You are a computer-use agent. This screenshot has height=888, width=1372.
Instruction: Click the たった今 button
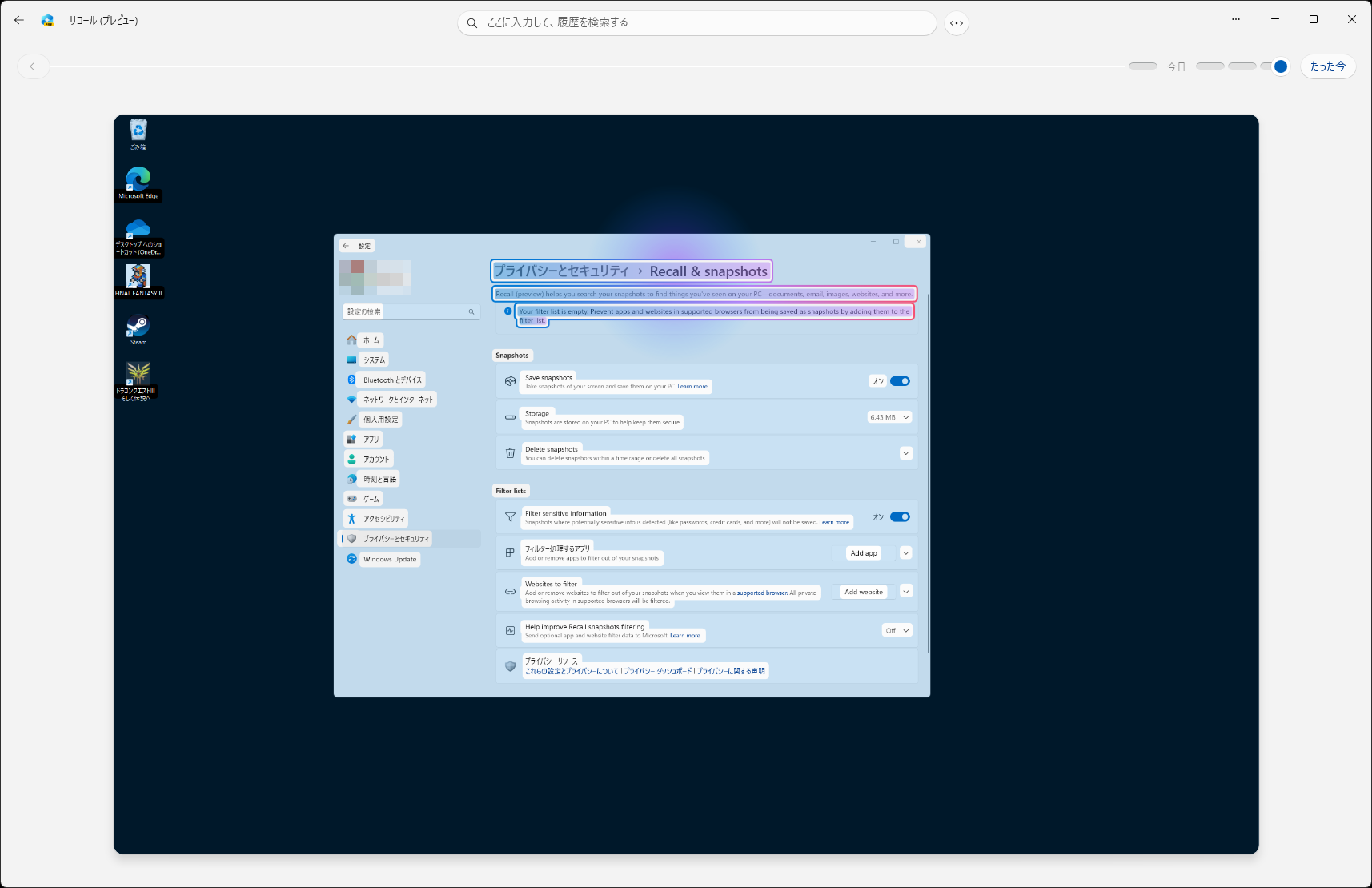[1328, 66]
